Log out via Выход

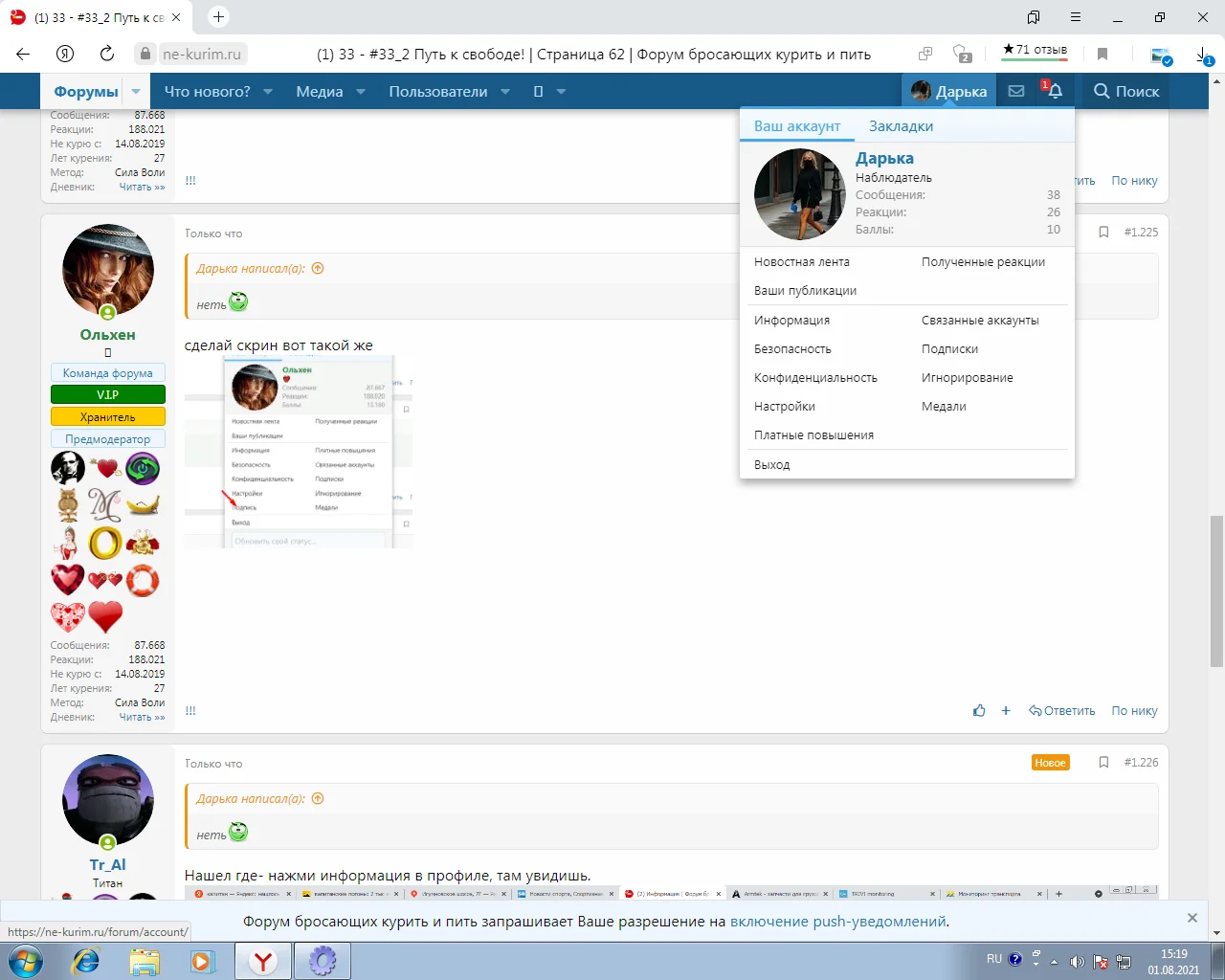[772, 465]
